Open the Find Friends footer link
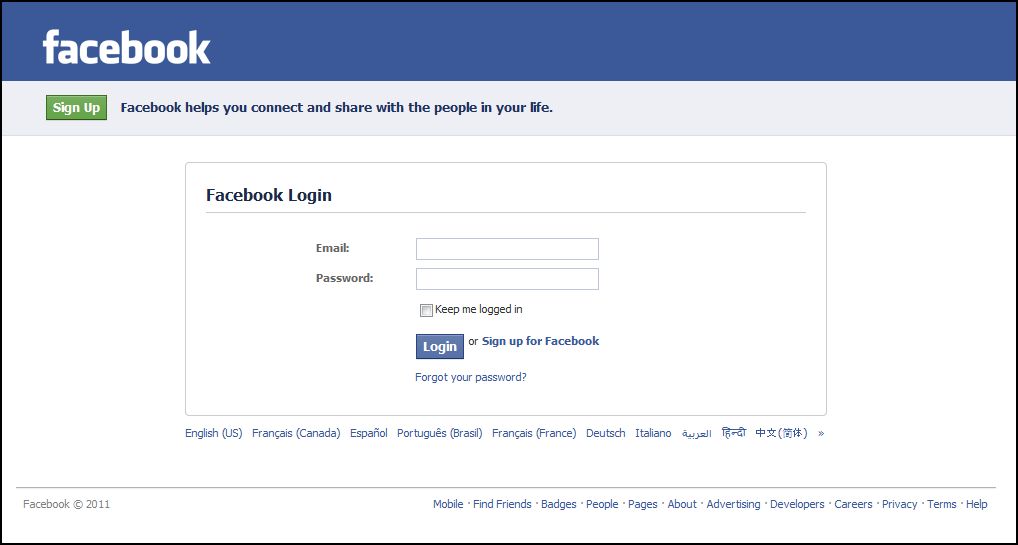Viewport: 1018px width, 545px height. pos(502,504)
